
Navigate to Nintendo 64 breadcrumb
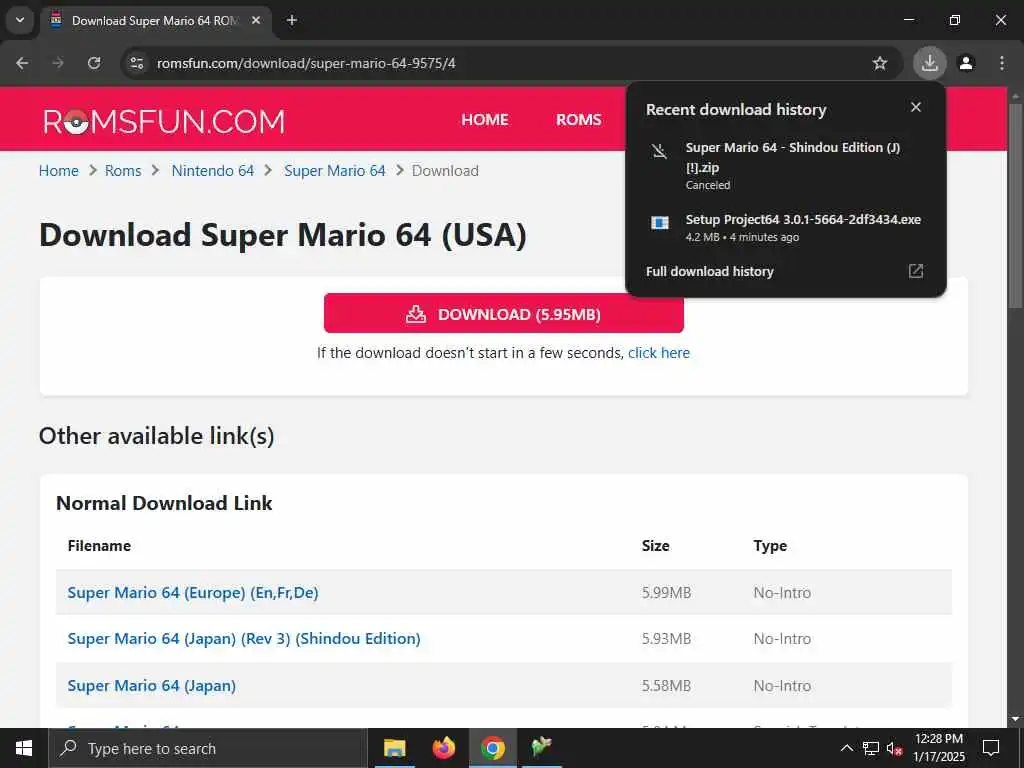[x=212, y=170]
